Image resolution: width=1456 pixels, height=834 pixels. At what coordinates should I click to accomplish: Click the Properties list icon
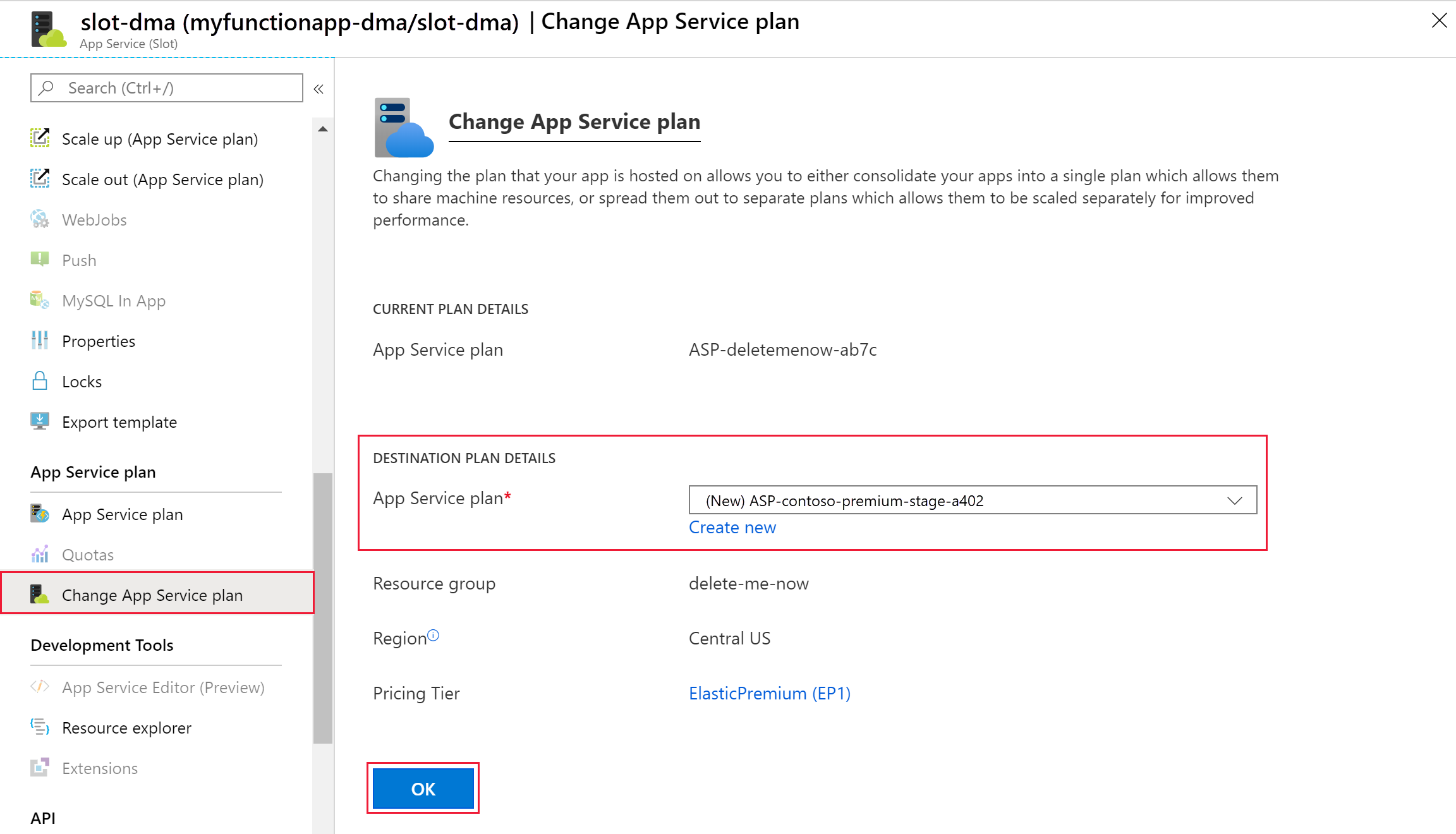[x=39, y=341]
